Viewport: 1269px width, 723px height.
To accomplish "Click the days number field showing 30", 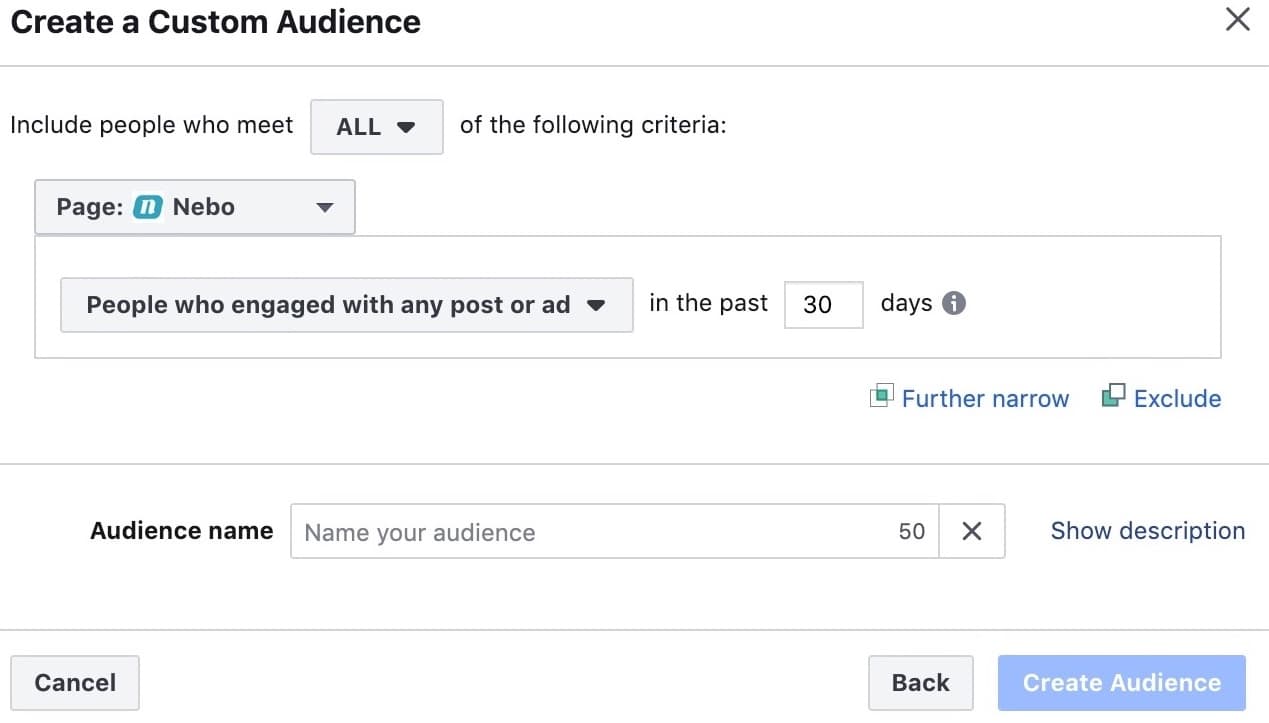I will click(x=822, y=304).
